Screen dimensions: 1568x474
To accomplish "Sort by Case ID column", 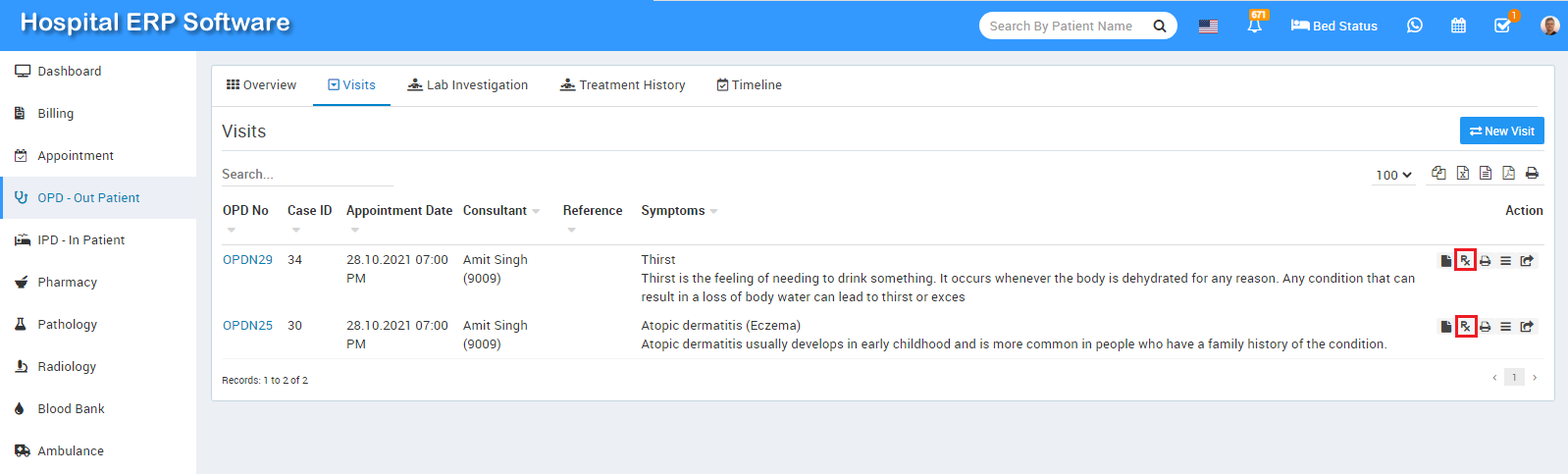I will point(309,211).
